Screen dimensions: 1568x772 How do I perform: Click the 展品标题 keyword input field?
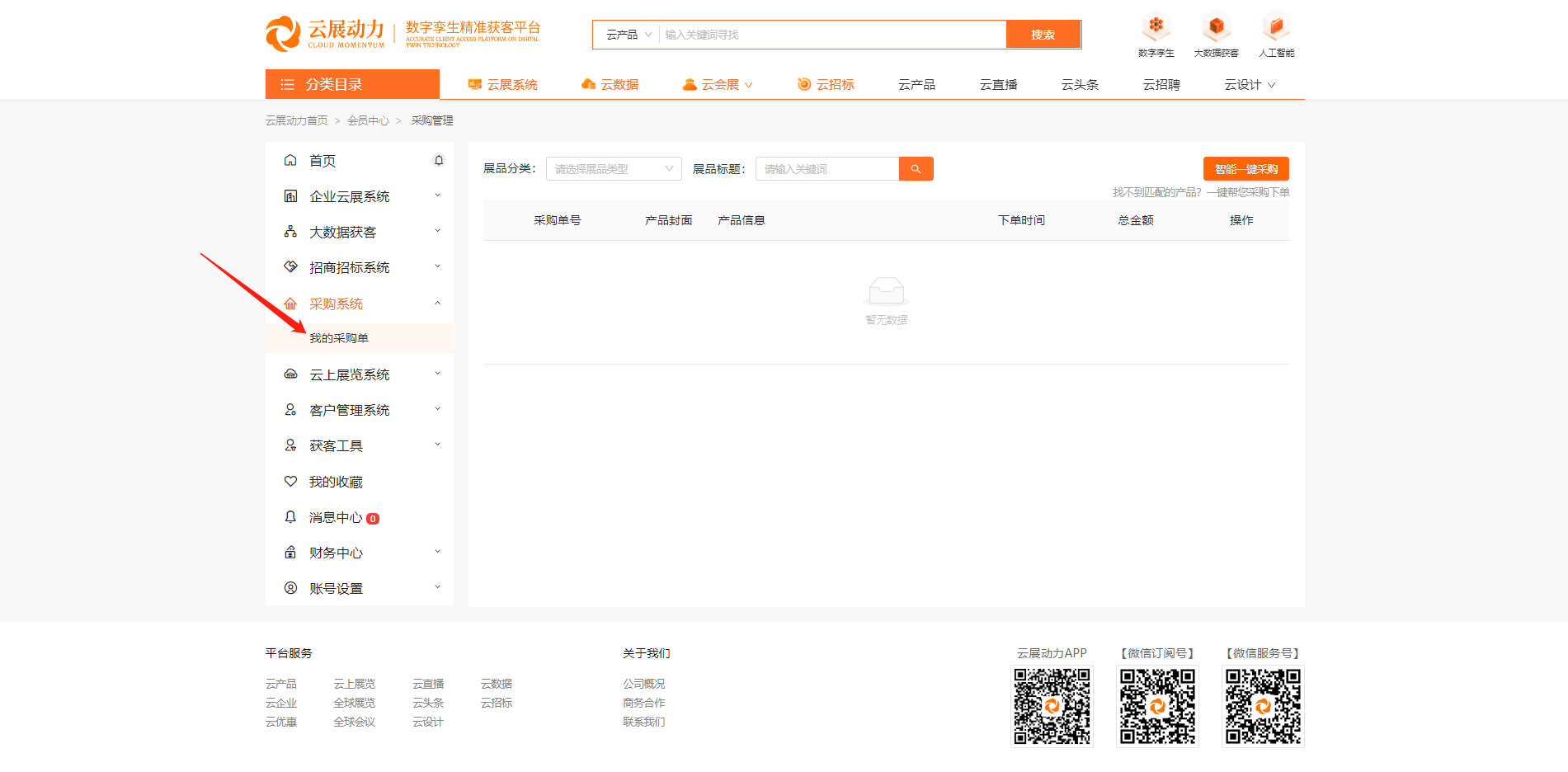click(826, 169)
